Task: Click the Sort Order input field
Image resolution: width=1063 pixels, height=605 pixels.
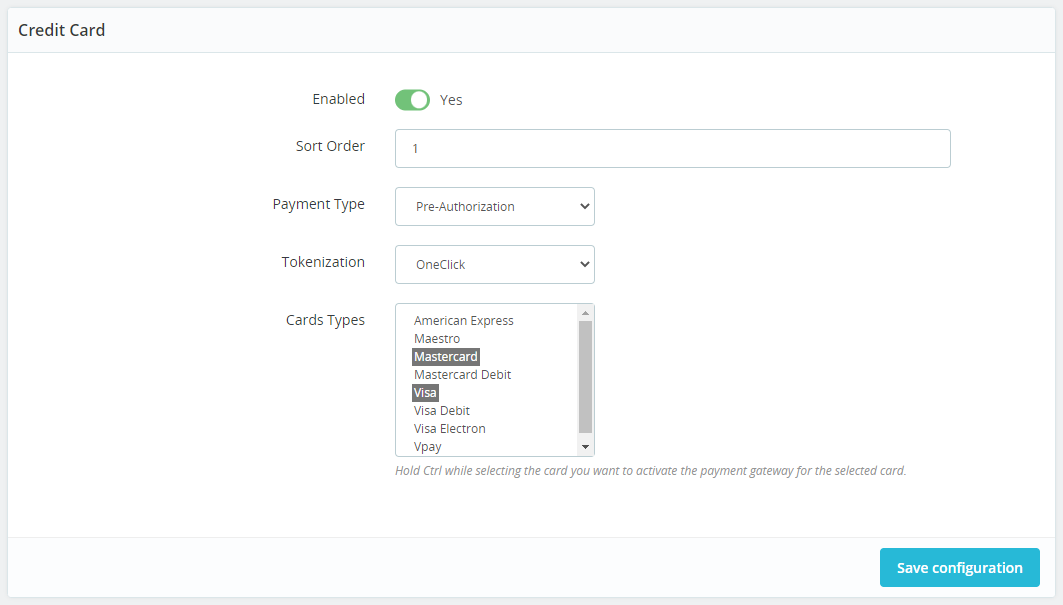Action: pos(672,148)
